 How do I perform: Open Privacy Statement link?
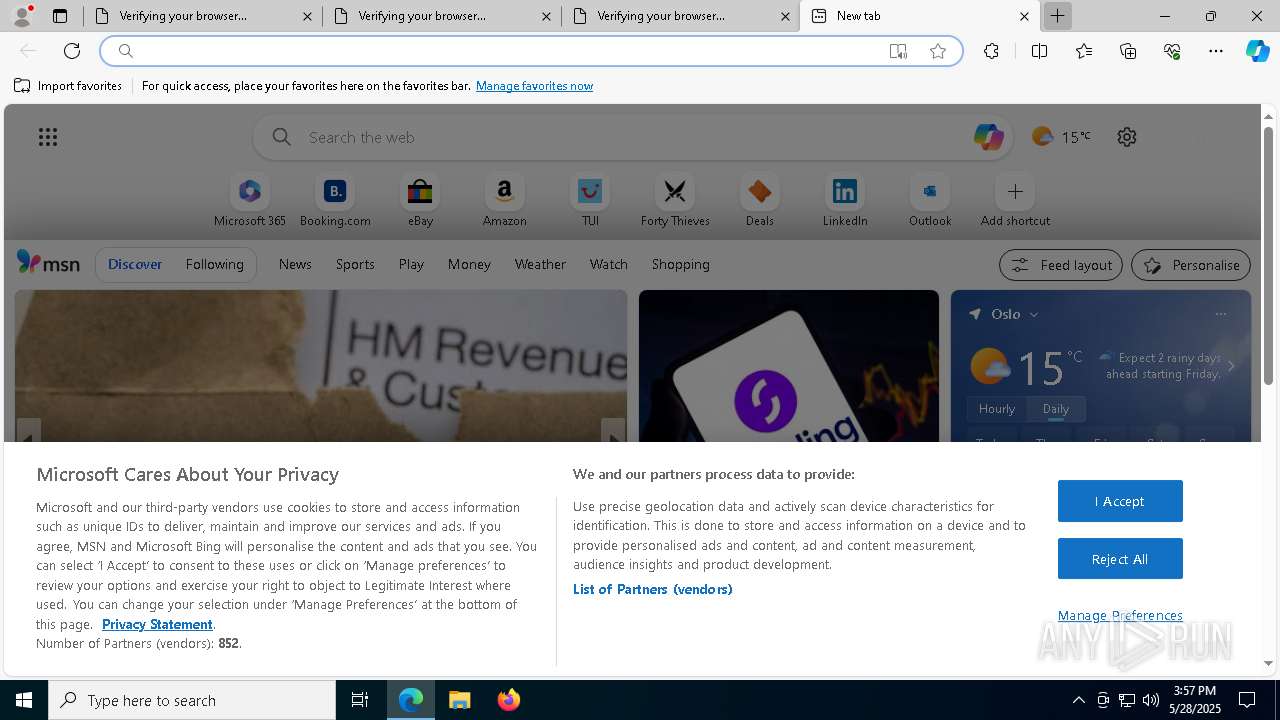tap(157, 624)
